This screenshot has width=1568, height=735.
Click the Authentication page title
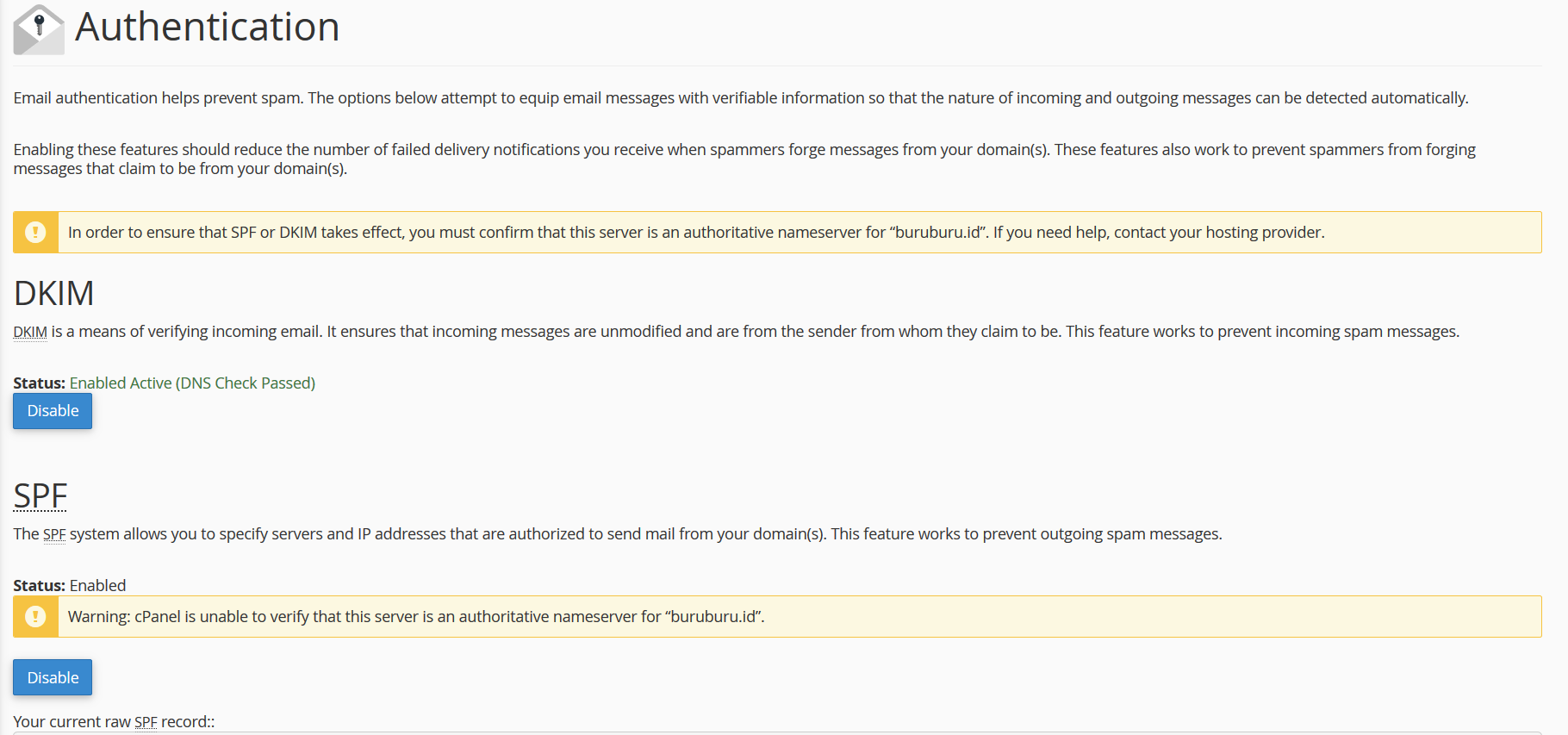click(207, 27)
